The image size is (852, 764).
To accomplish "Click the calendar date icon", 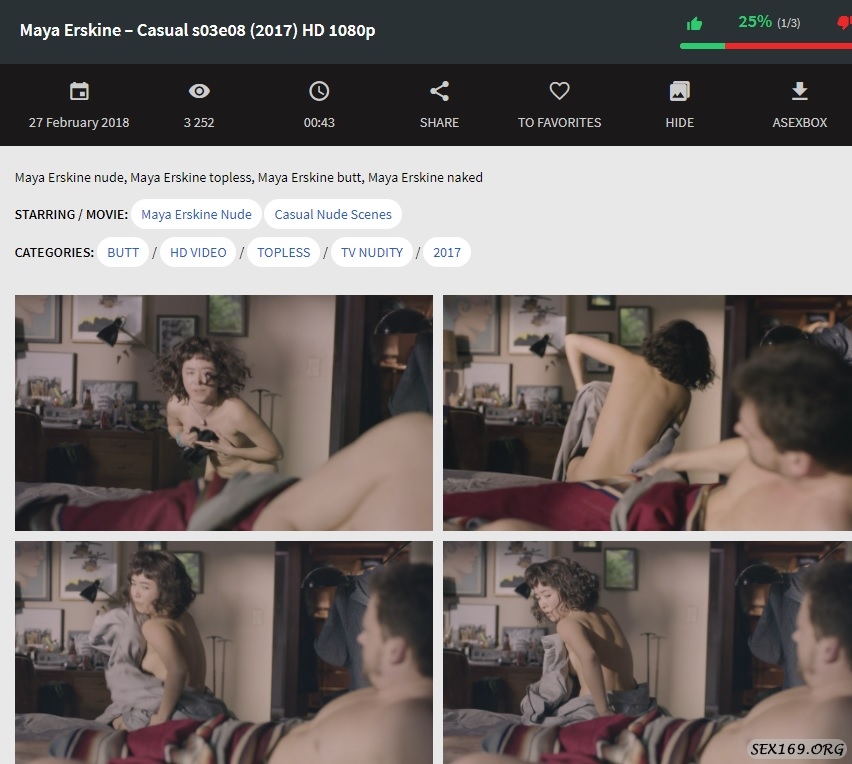I will (79, 92).
